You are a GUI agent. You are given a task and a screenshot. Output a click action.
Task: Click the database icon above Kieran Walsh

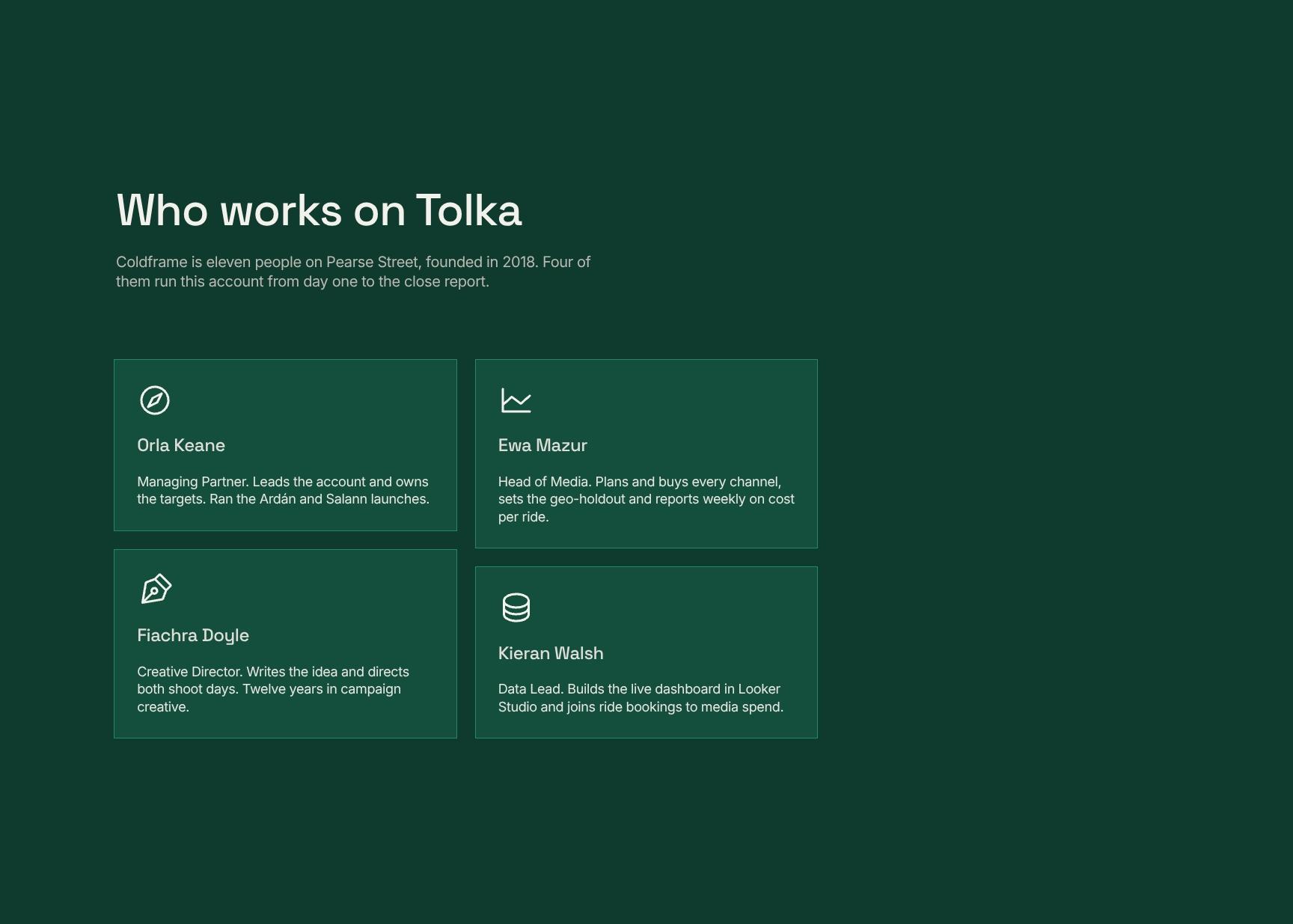coord(516,608)
